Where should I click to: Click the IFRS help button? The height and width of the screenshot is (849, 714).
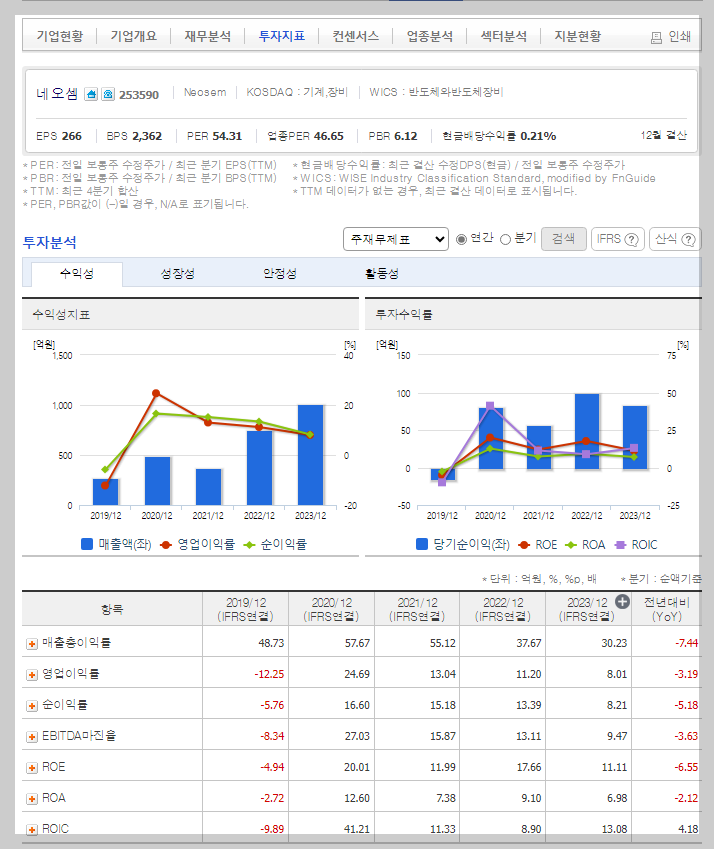click(x=618, y=239)
